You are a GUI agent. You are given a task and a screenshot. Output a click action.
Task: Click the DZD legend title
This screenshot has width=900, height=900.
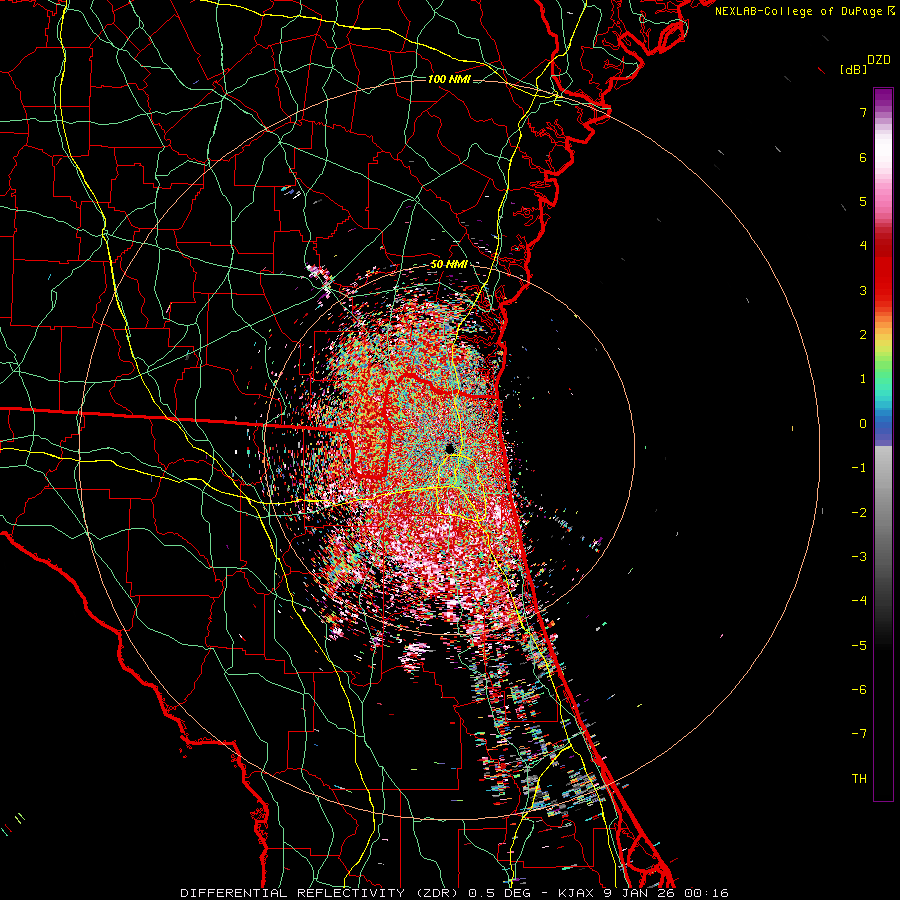879,60
